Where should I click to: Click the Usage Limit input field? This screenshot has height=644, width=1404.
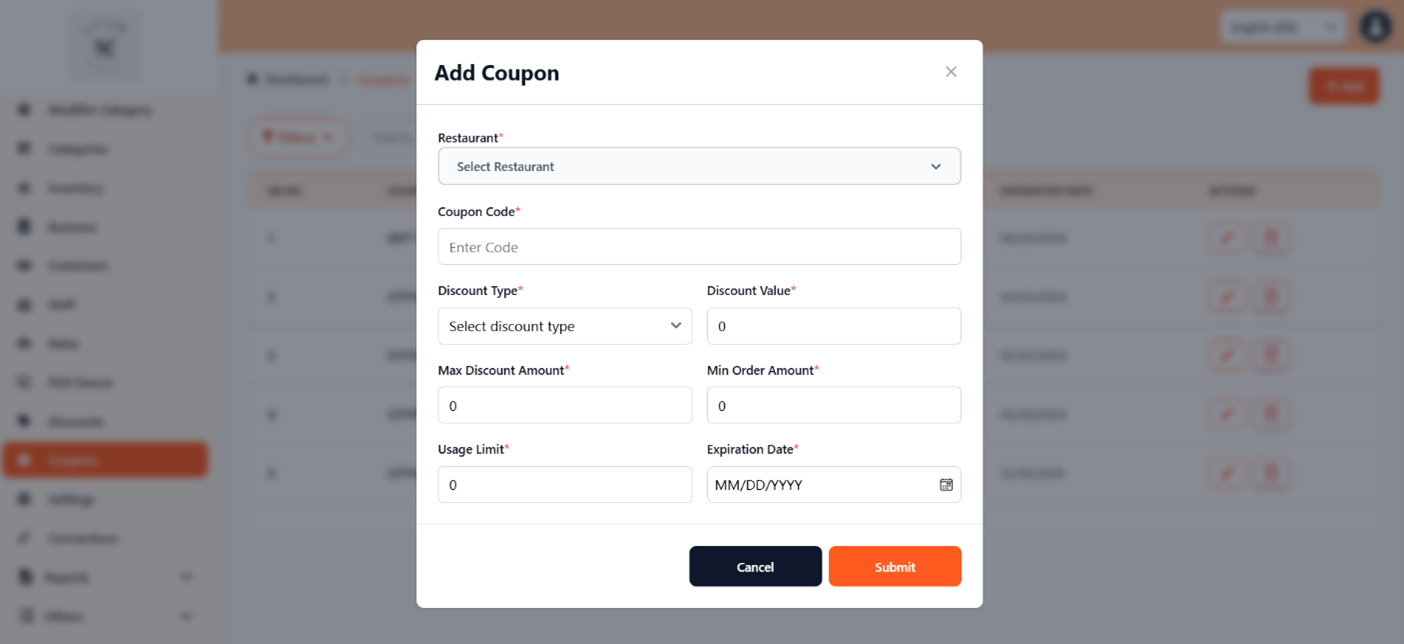[565, 485]
